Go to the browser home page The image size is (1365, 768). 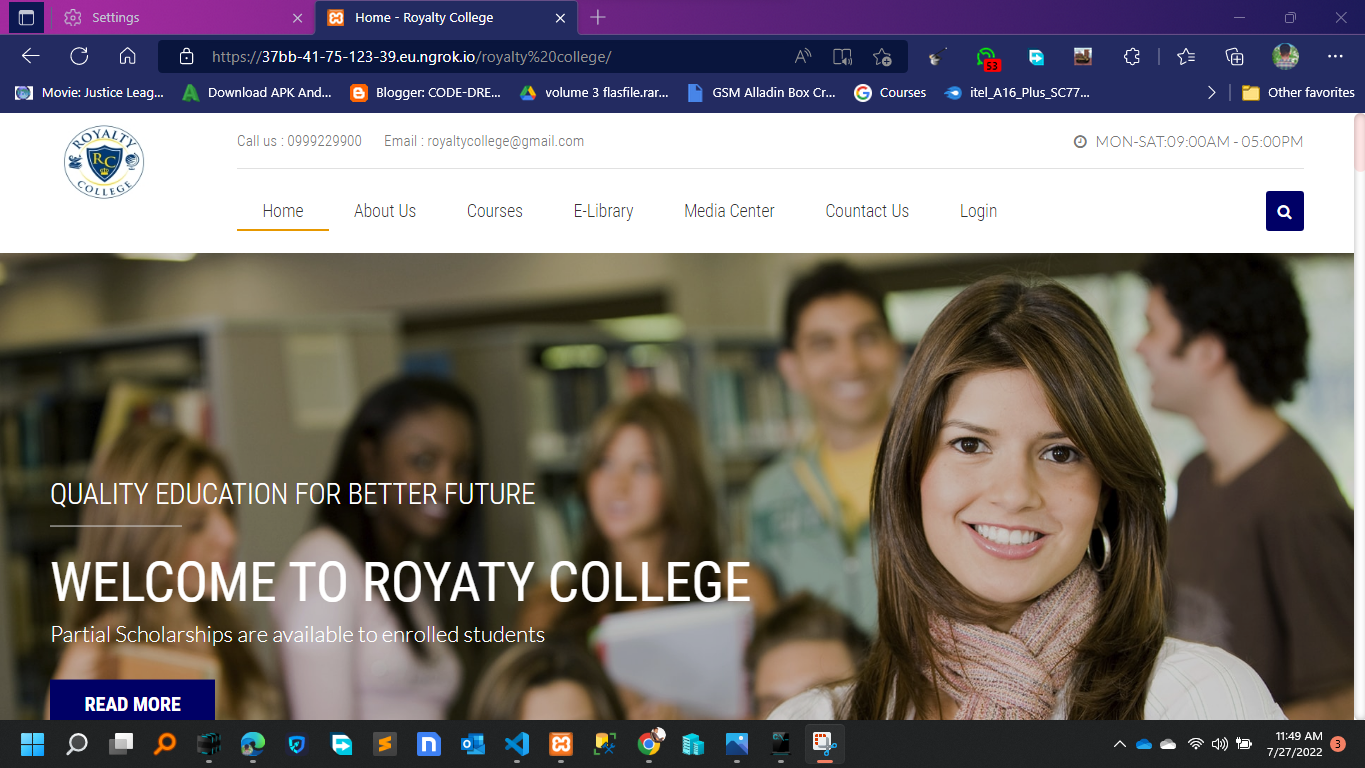point(127,57)
